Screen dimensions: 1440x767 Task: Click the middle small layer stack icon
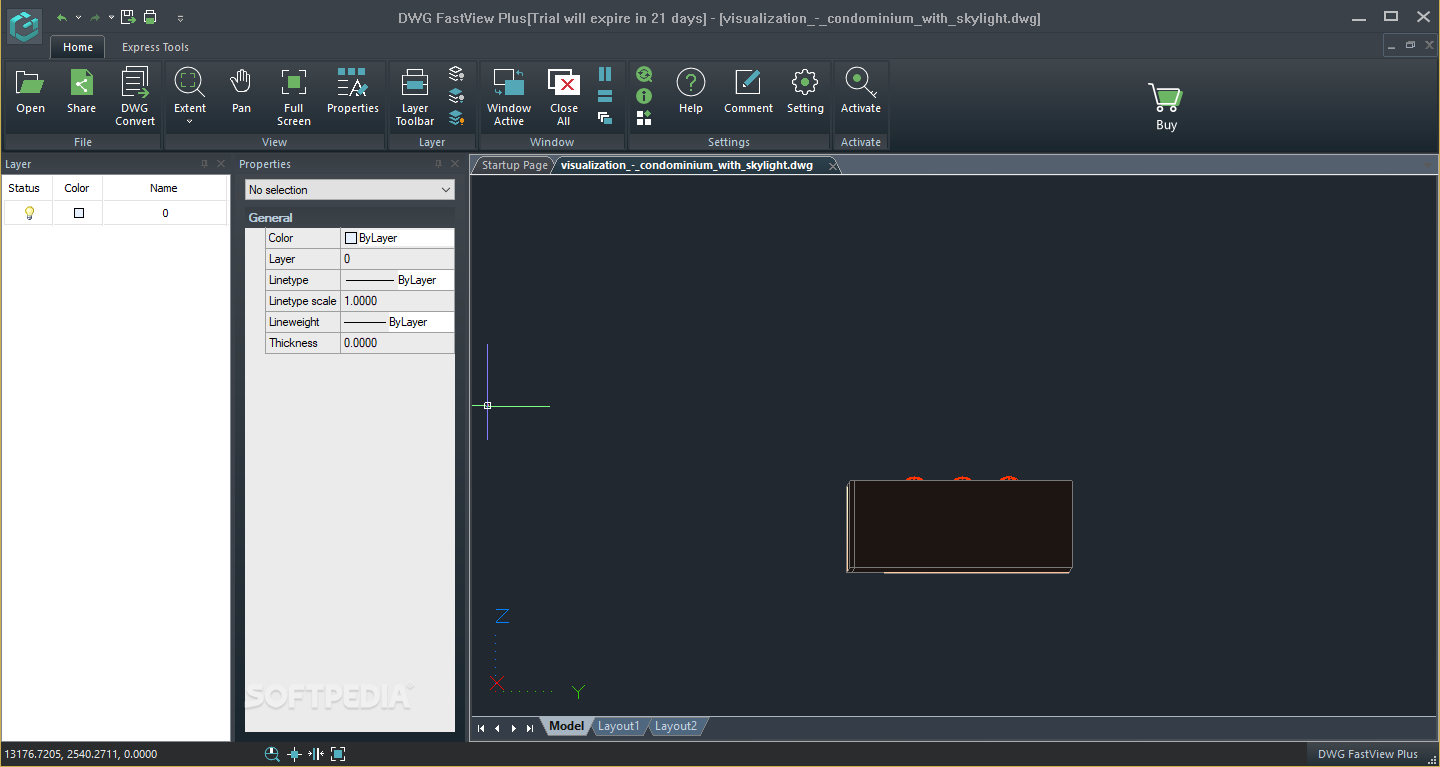[456, 96]
